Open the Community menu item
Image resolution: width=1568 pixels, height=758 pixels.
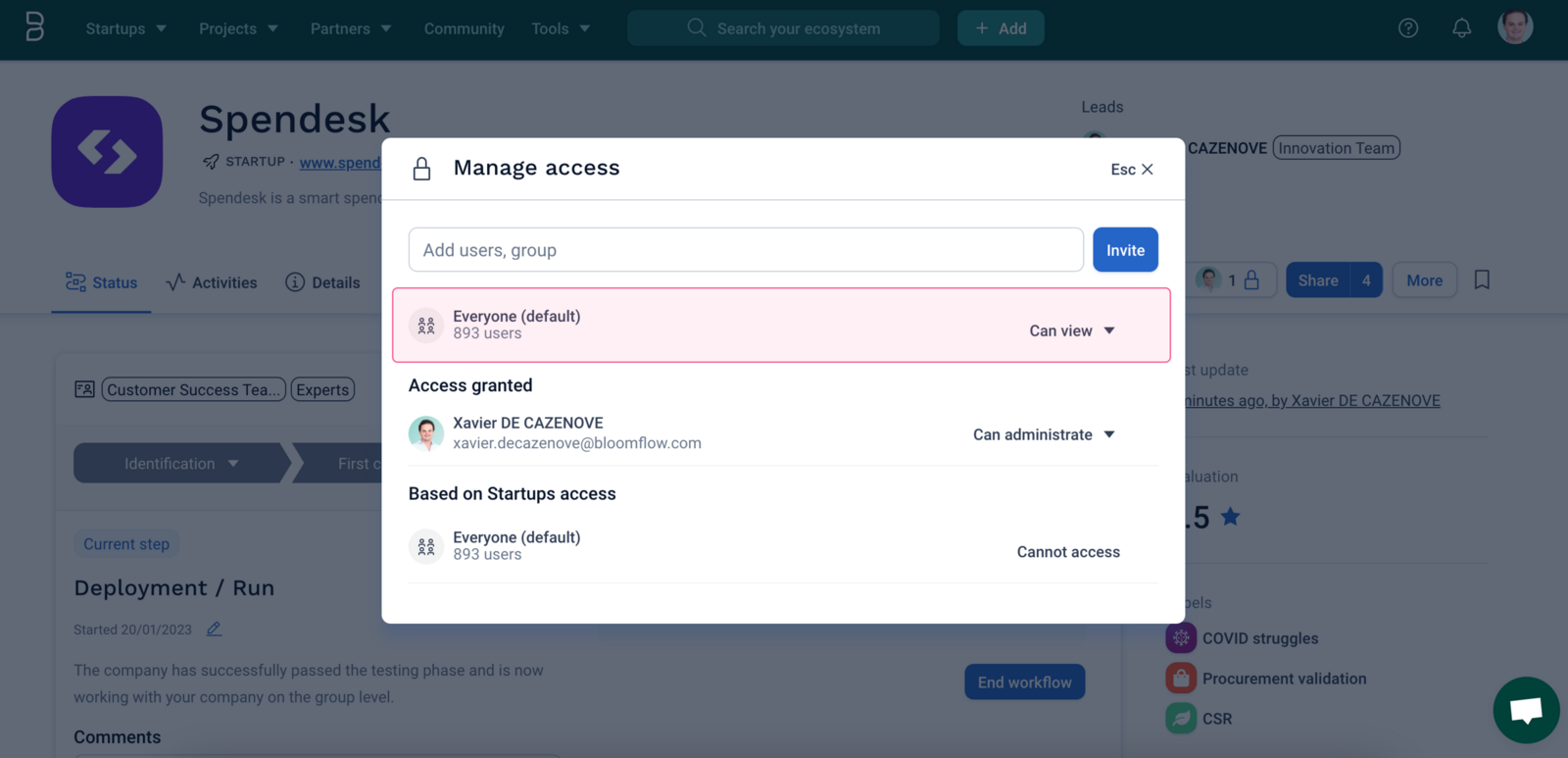[x=465, y=28]
